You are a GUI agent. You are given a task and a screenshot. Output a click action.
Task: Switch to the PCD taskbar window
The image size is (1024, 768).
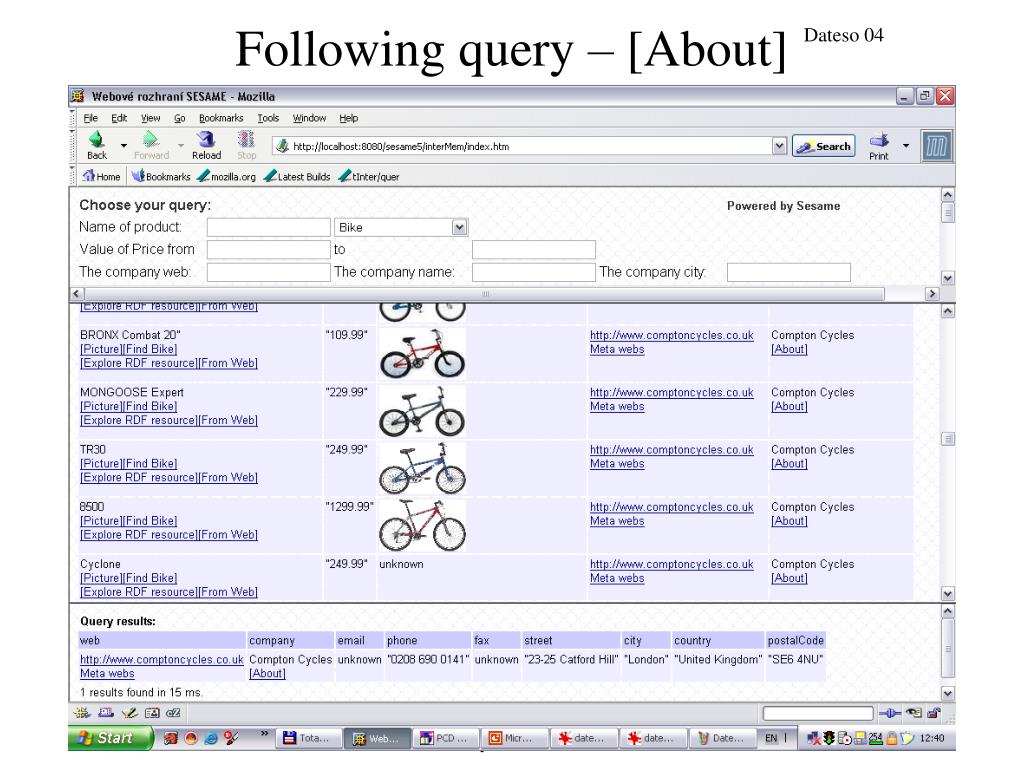(445, 738)
